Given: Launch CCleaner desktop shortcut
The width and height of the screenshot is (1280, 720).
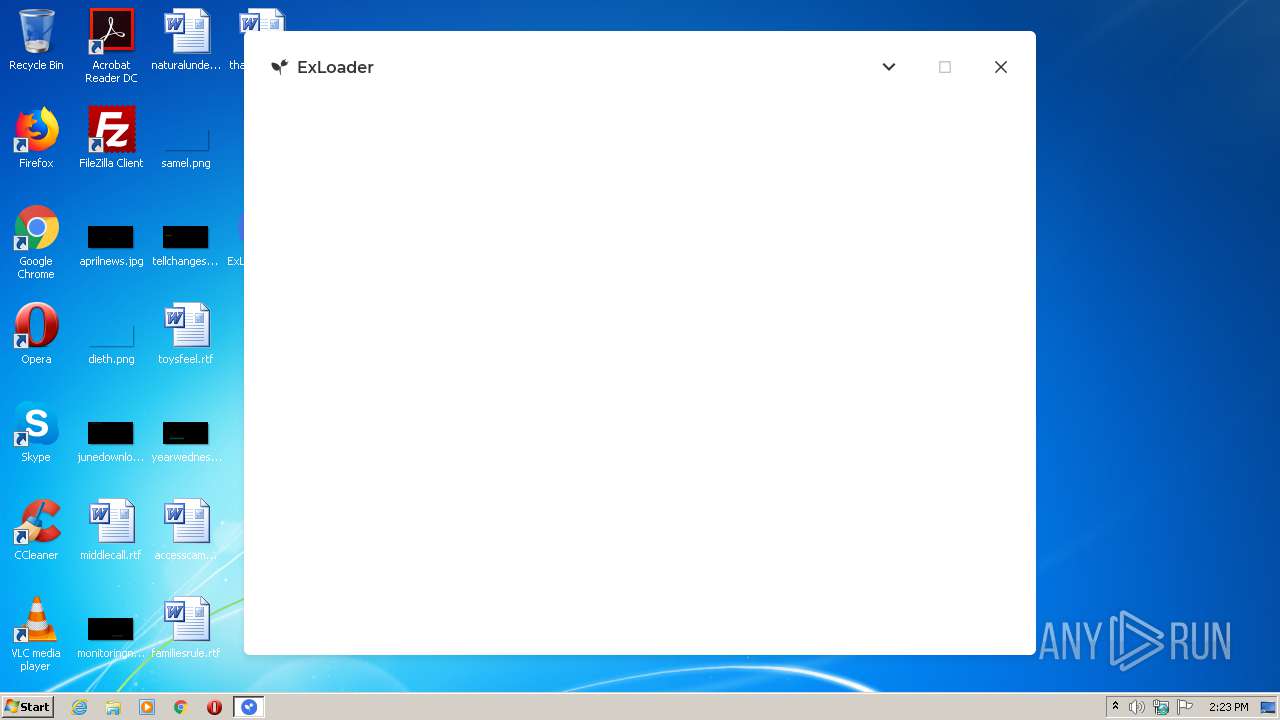Looking at the screenshot, I should tap(36, 530).
